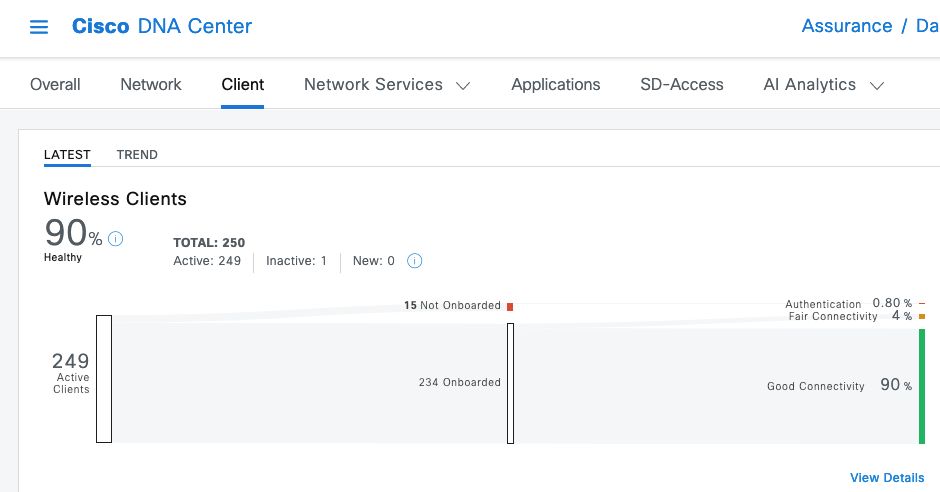Select the green Good Connectivity bar
The image size is (940, 492).
922,387
